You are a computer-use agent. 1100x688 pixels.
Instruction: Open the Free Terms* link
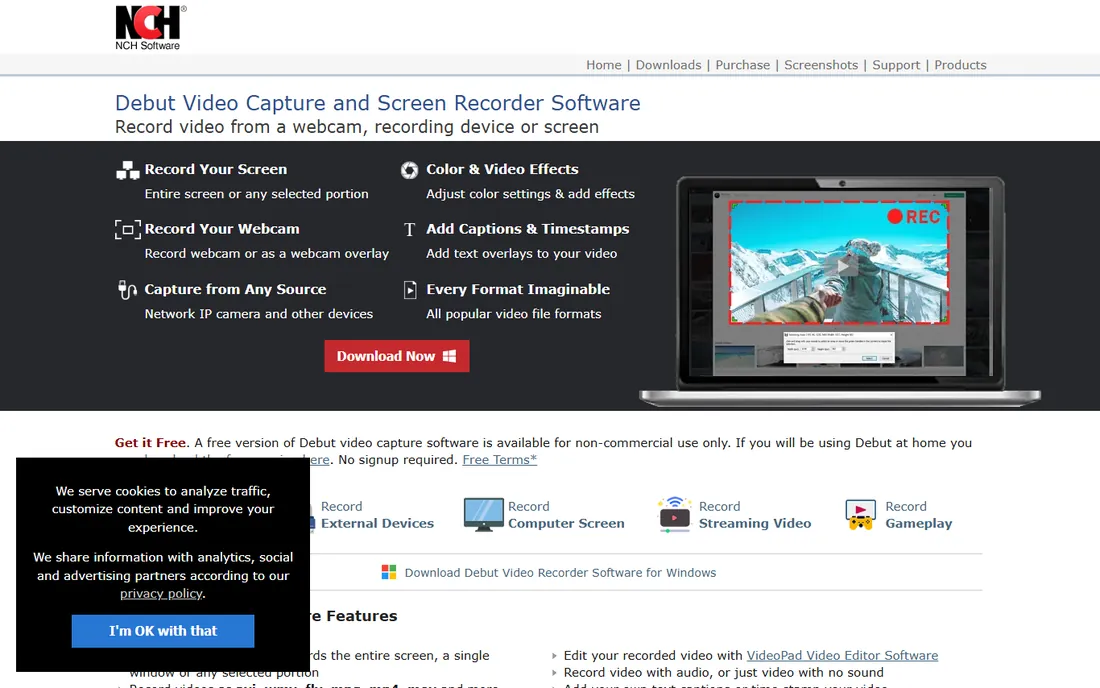click(499, 459)
